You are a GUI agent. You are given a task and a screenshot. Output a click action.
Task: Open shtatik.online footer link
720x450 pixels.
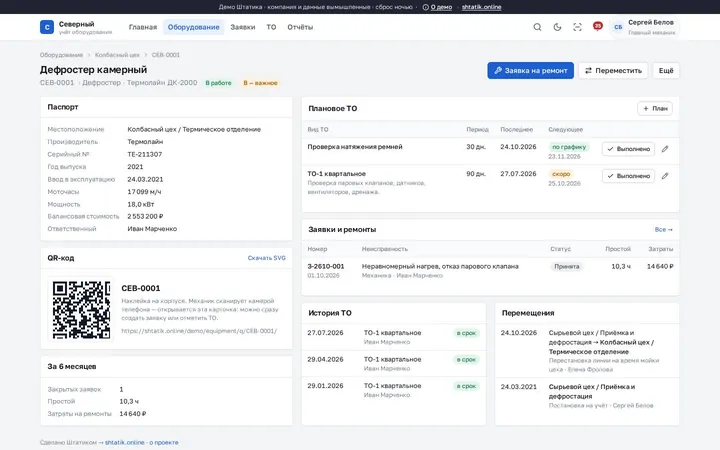(124, 442)
